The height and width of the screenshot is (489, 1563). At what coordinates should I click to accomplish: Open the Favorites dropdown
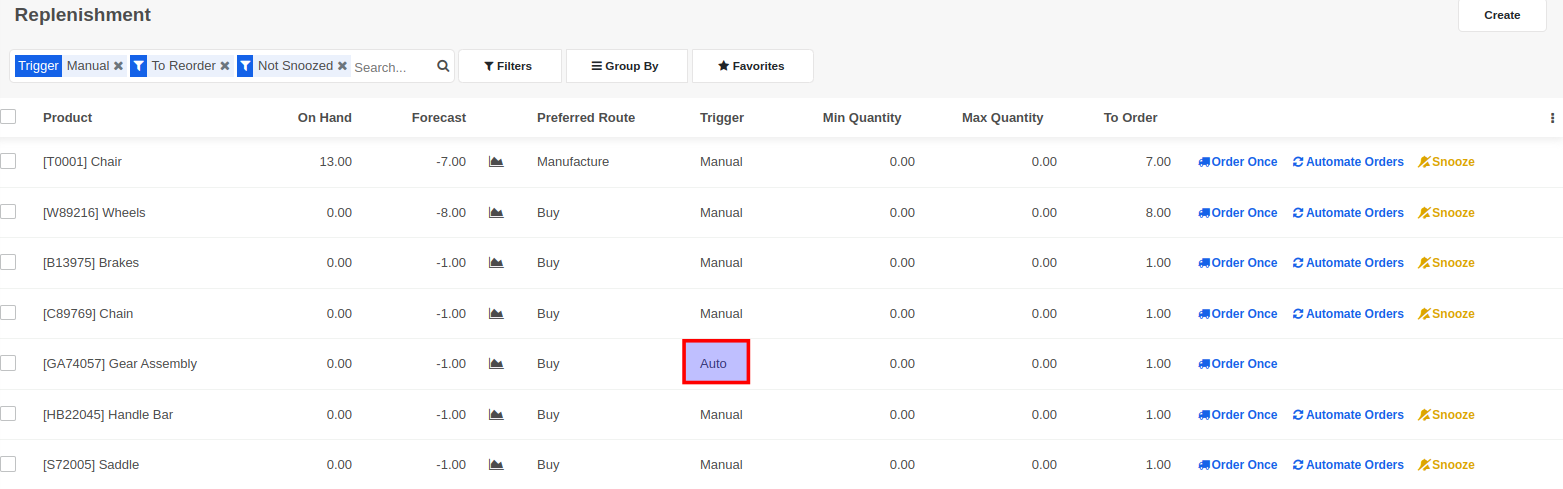coord(751,66)
